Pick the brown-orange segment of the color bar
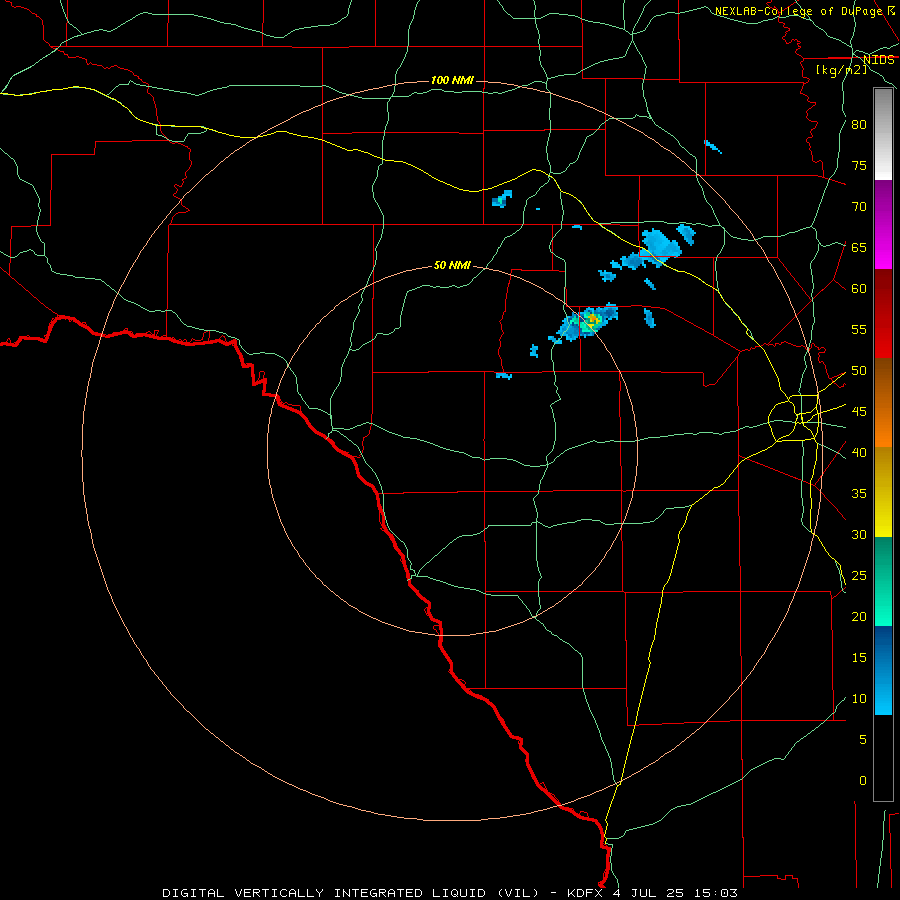 tap(883, 403)
